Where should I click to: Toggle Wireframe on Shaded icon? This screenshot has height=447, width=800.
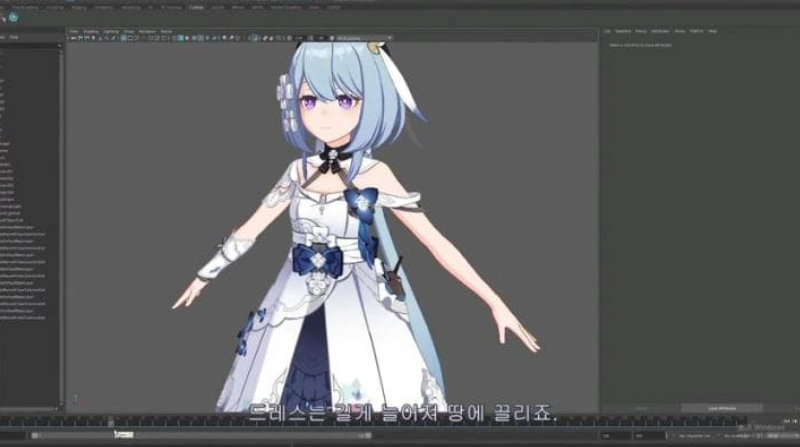pos(194,38)
